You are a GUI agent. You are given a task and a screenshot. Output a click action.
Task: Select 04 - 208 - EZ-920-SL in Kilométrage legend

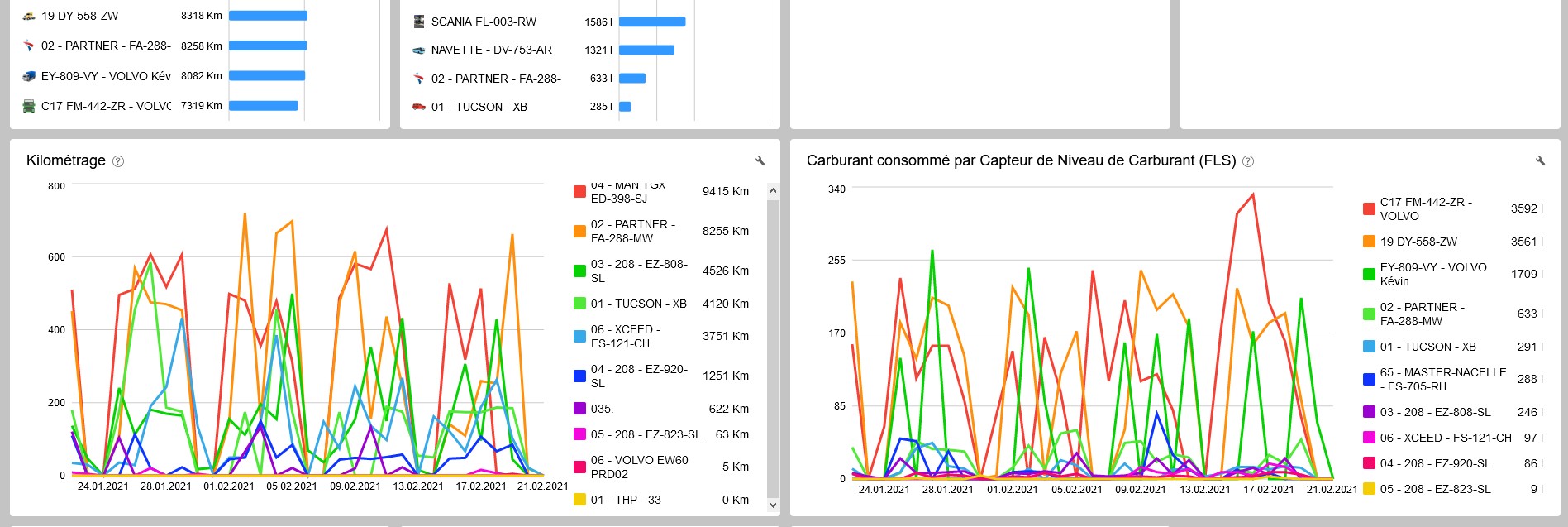tap(638, 376)
